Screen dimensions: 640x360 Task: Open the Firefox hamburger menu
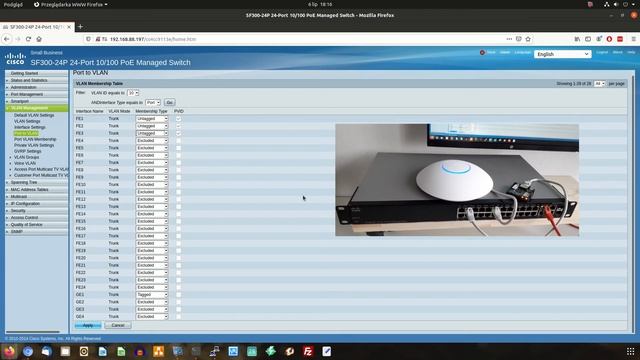pos(633,39)
